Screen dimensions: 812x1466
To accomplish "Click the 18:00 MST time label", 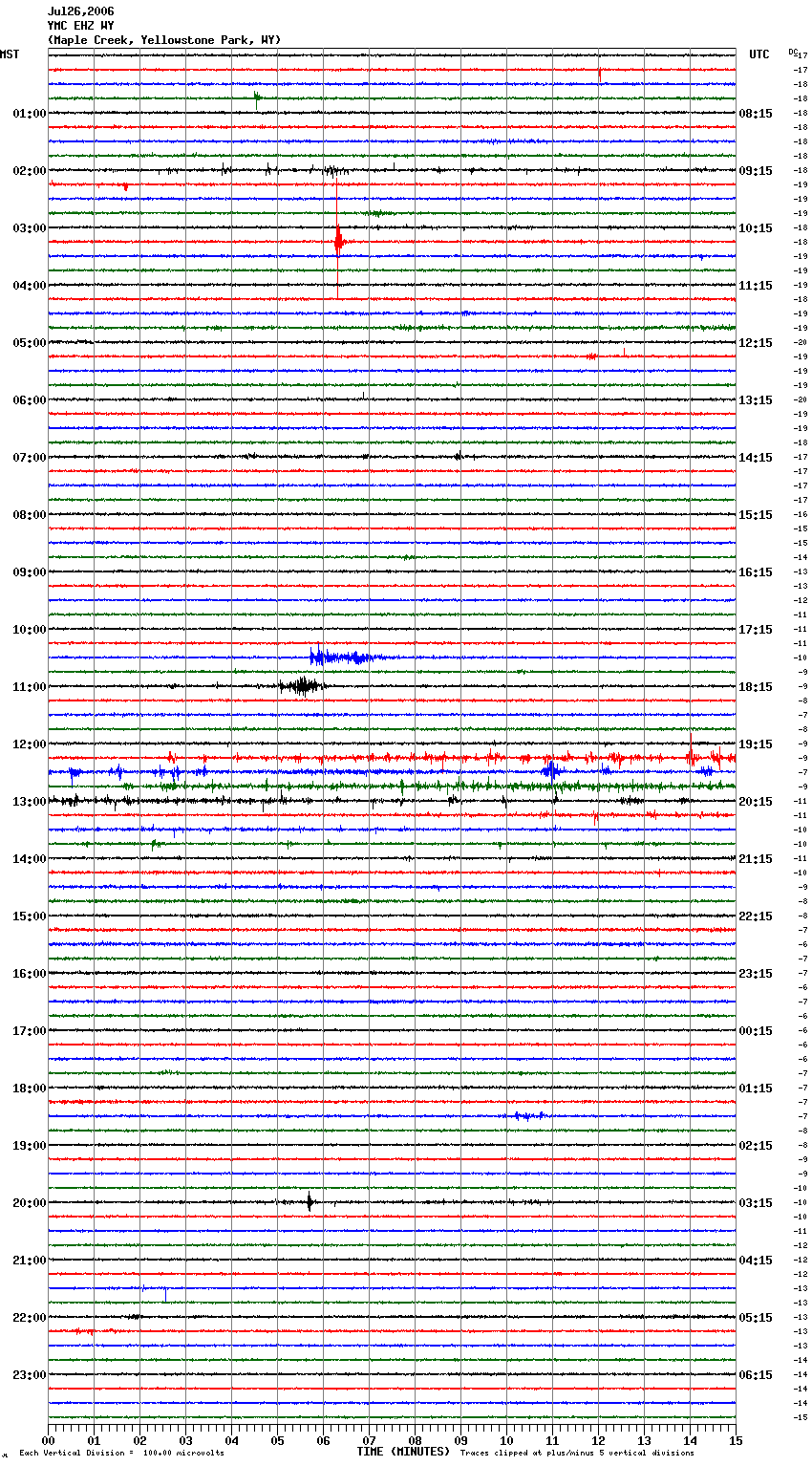I will pos(30,1089).
